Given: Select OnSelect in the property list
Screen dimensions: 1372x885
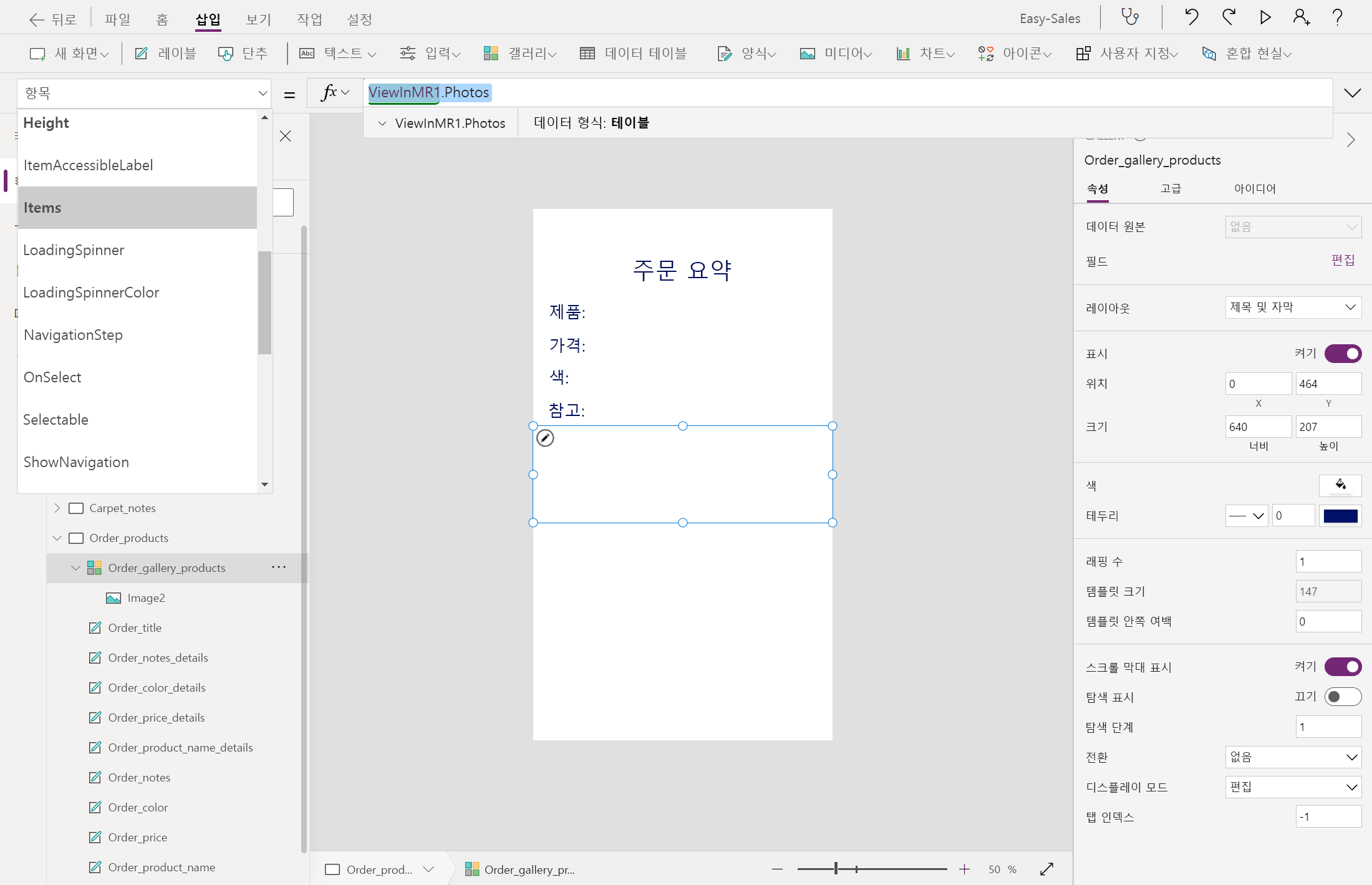Looking at the screenshot, I should coord(52,377).
